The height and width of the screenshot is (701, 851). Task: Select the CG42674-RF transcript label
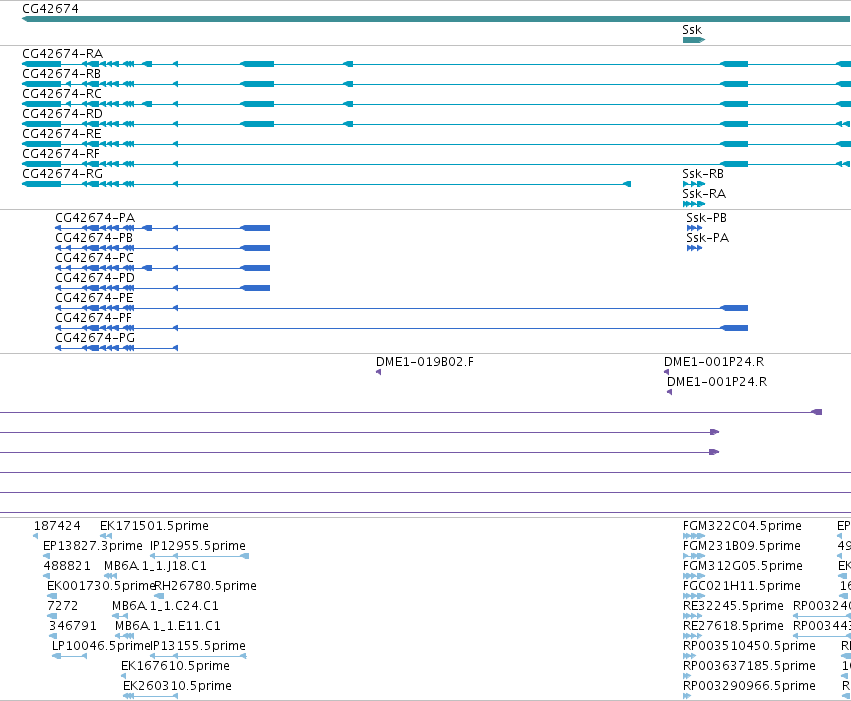[61, 154]
